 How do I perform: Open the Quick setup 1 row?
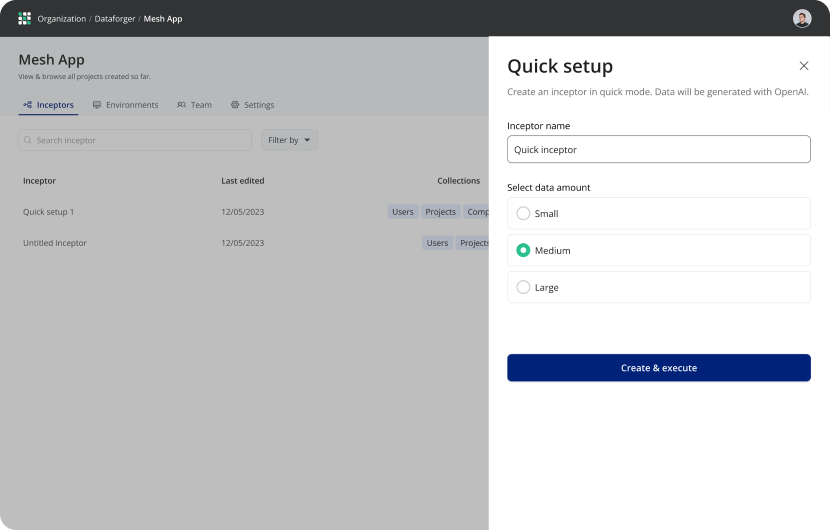pyautogui.click(x=49, y=212)
